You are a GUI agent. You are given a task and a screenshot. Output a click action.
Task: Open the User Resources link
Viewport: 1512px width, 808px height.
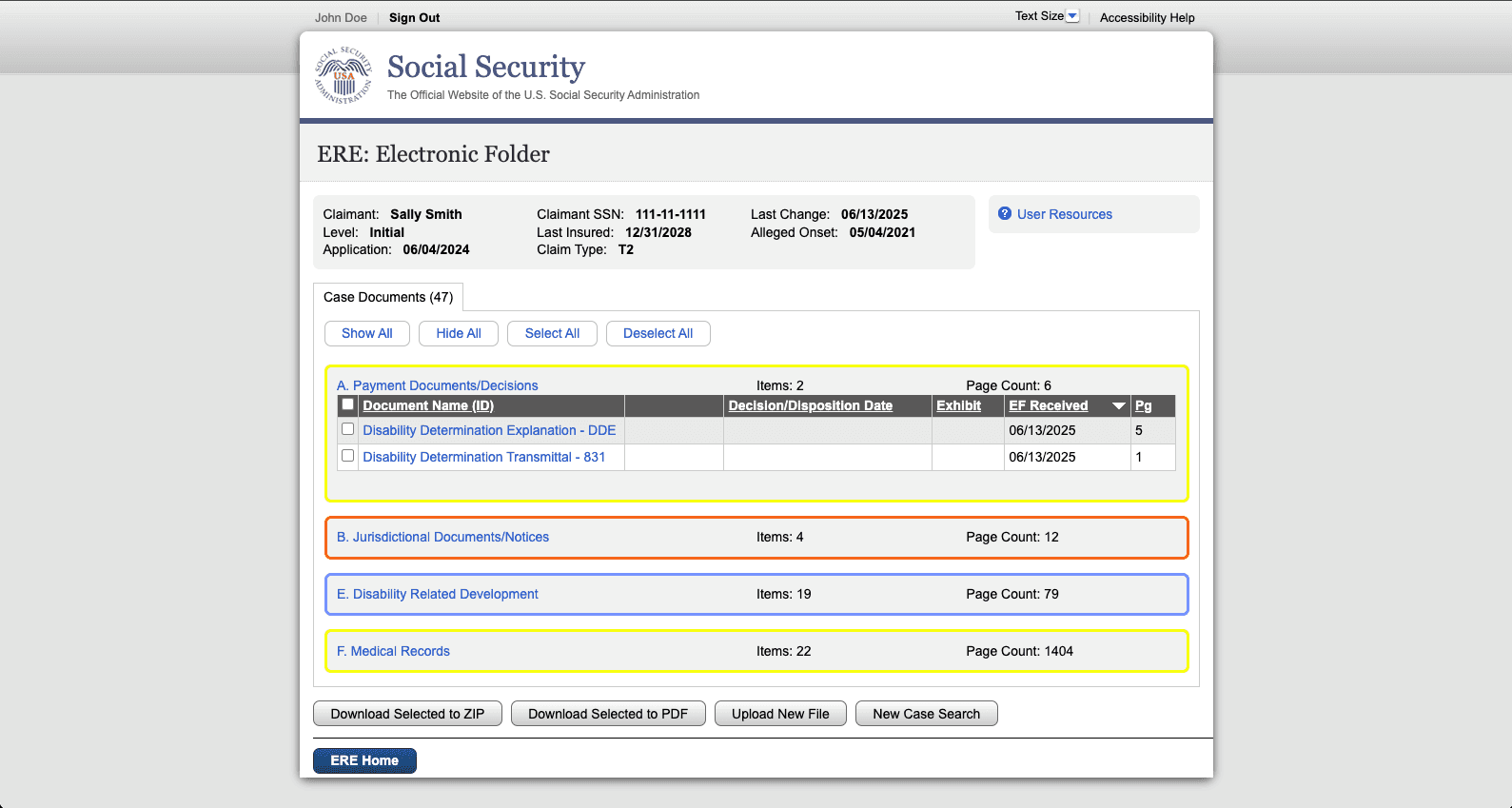point(1065,214)
